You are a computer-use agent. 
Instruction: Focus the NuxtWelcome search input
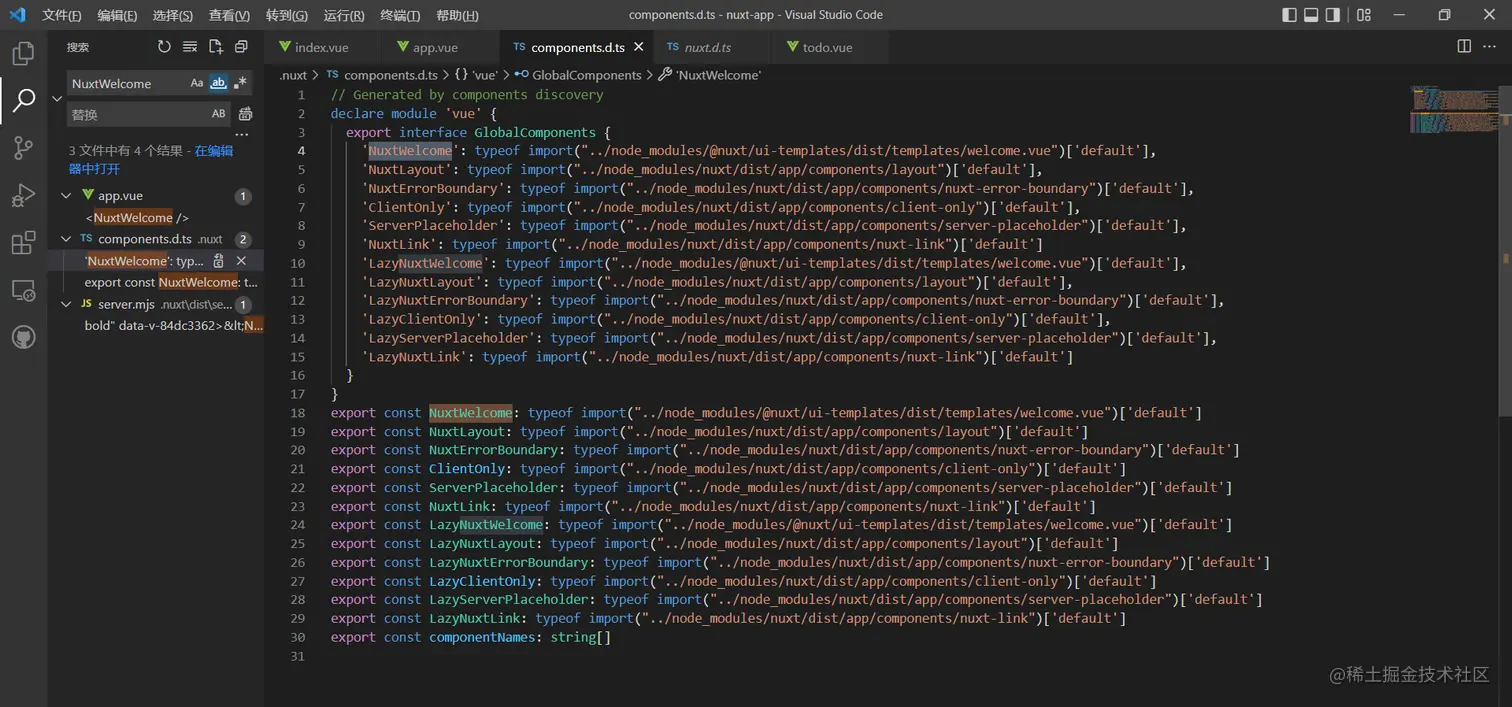(127, 83)
